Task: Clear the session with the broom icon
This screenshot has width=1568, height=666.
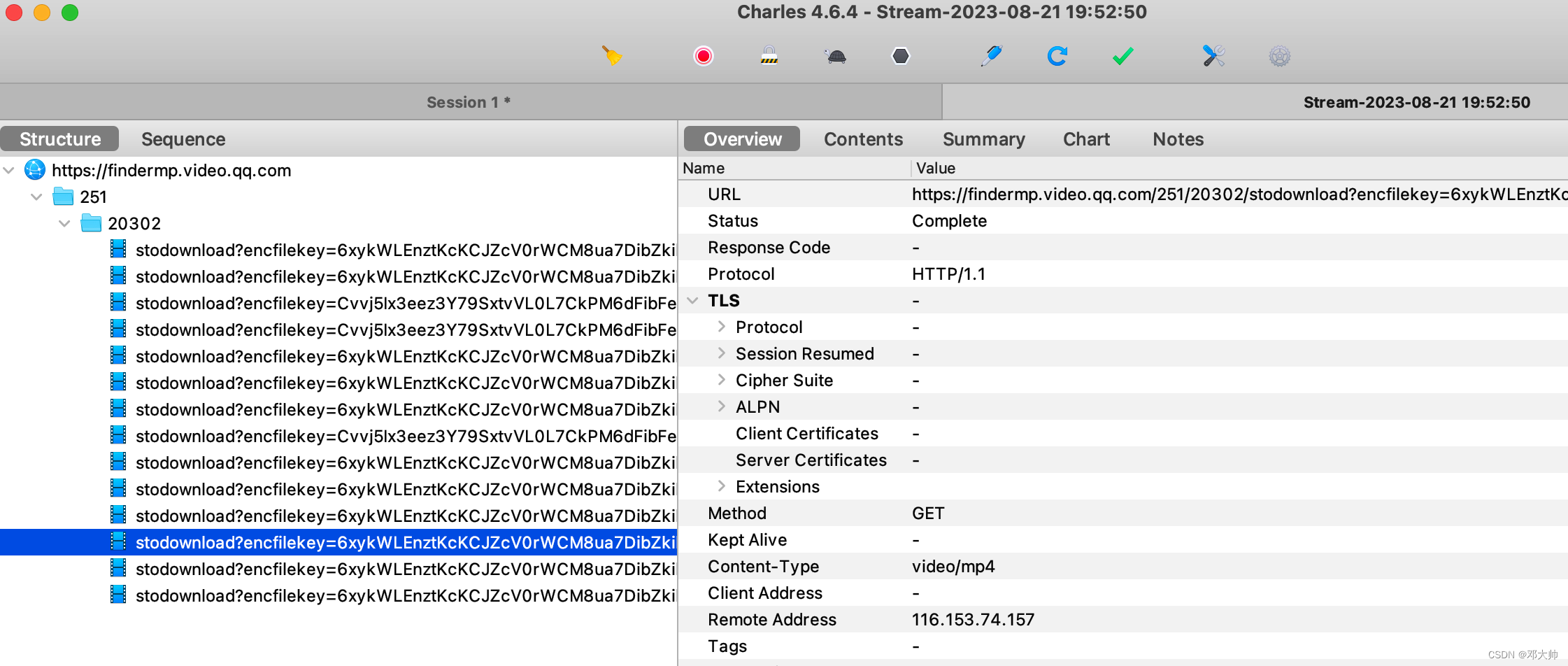Action: coord(612,56)
